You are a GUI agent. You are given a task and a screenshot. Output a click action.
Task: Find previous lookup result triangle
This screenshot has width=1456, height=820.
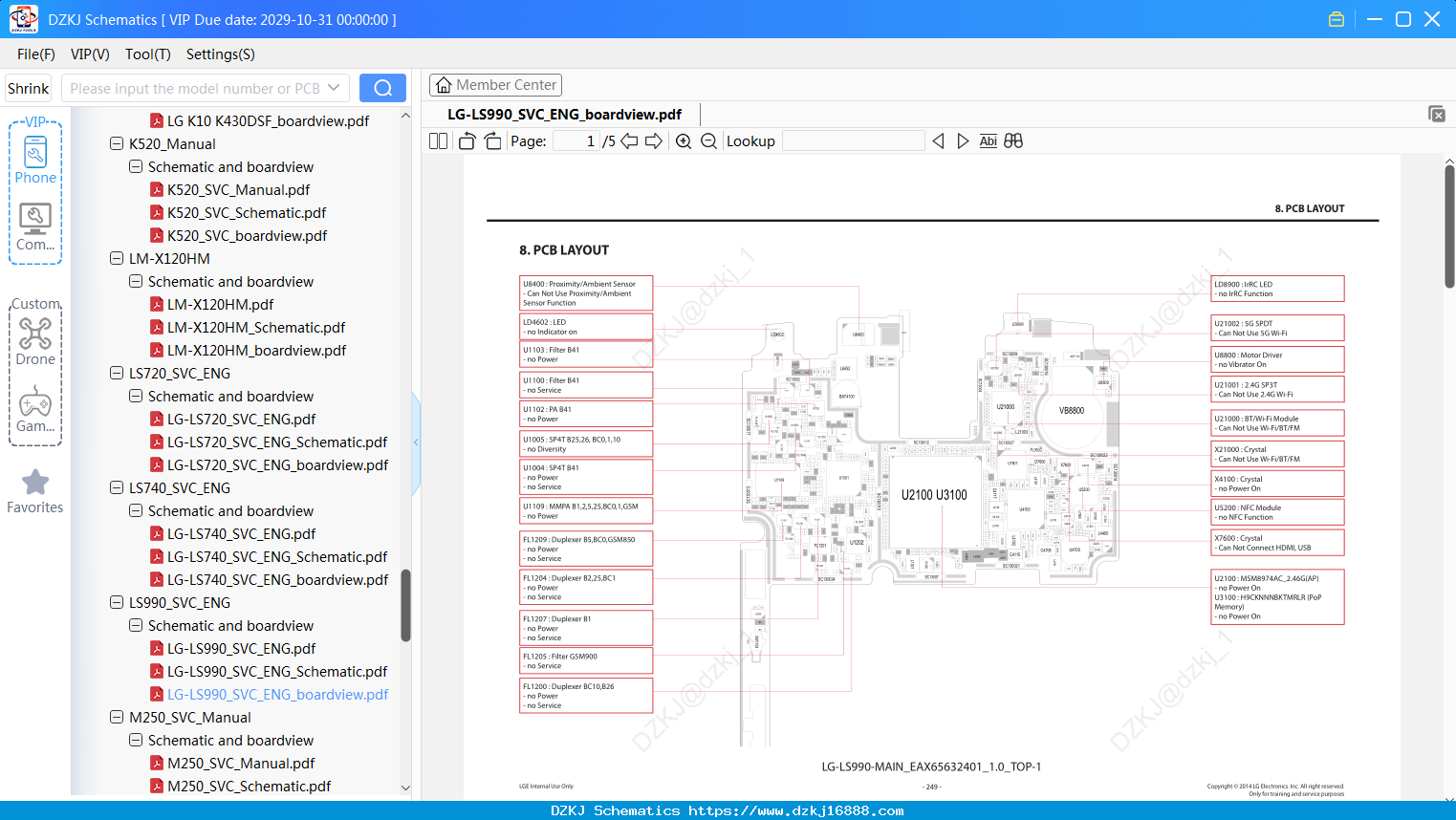point(938,141)
